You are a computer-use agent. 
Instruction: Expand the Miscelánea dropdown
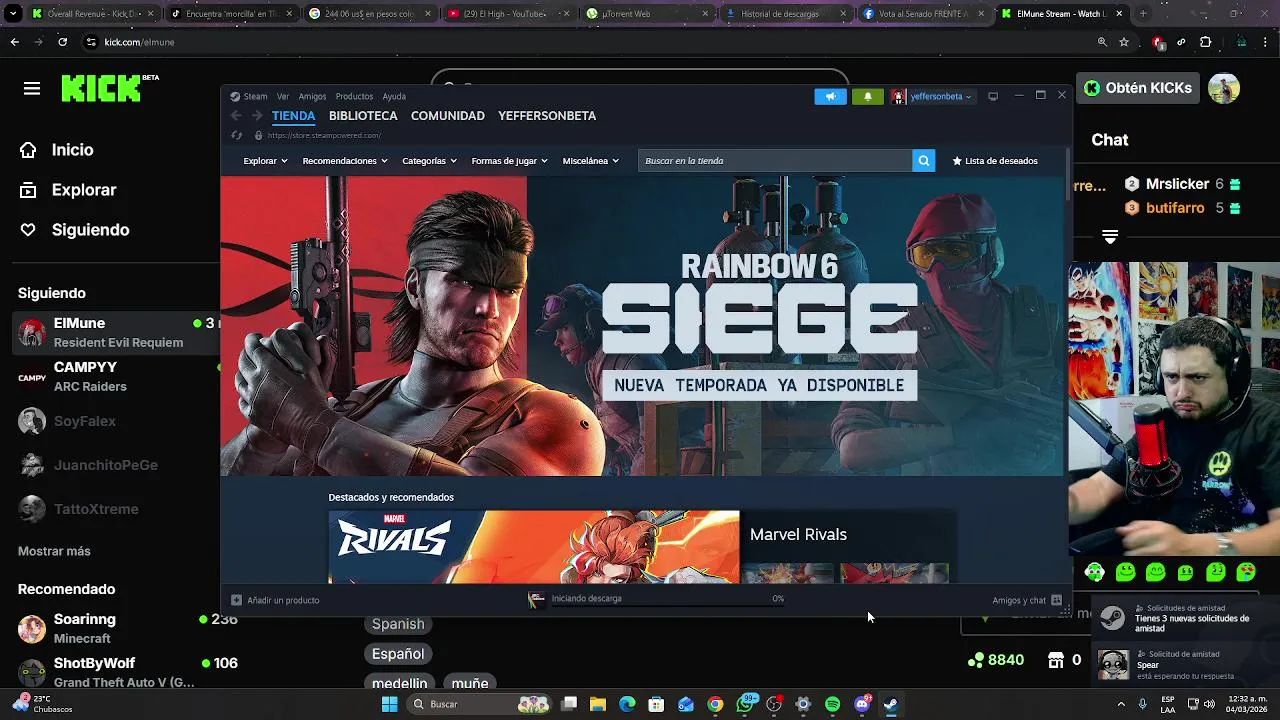[x=590, y=161]
